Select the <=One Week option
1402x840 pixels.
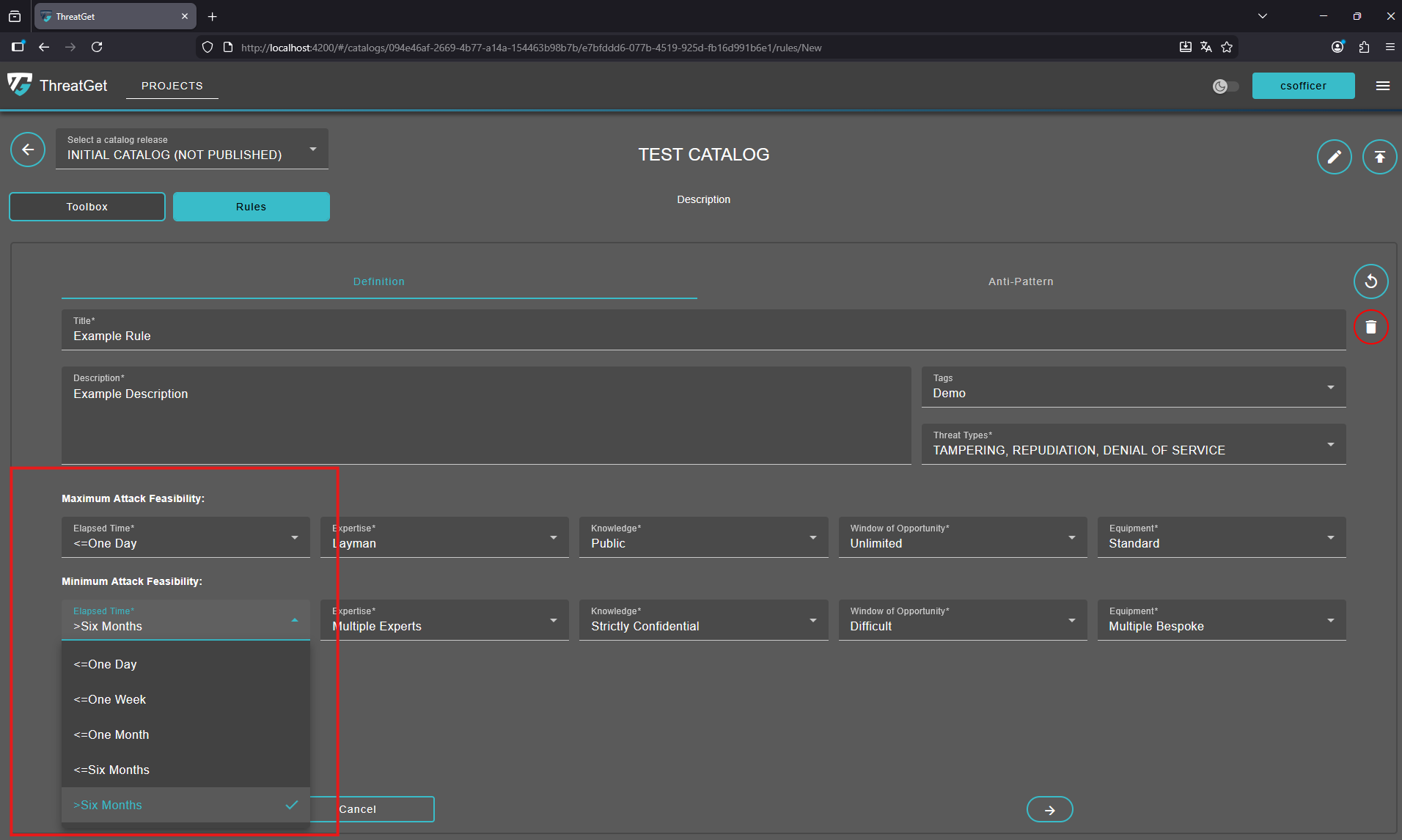pos(110,699)
